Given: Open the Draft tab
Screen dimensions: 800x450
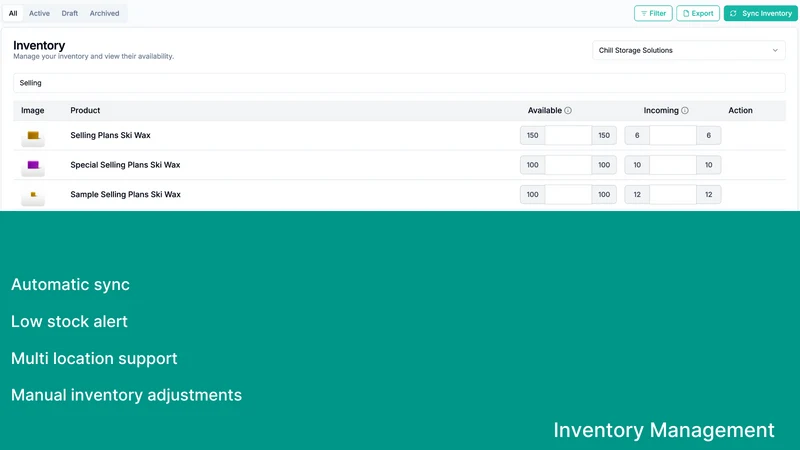Looking at the screenshot, I should coord(70,13).
